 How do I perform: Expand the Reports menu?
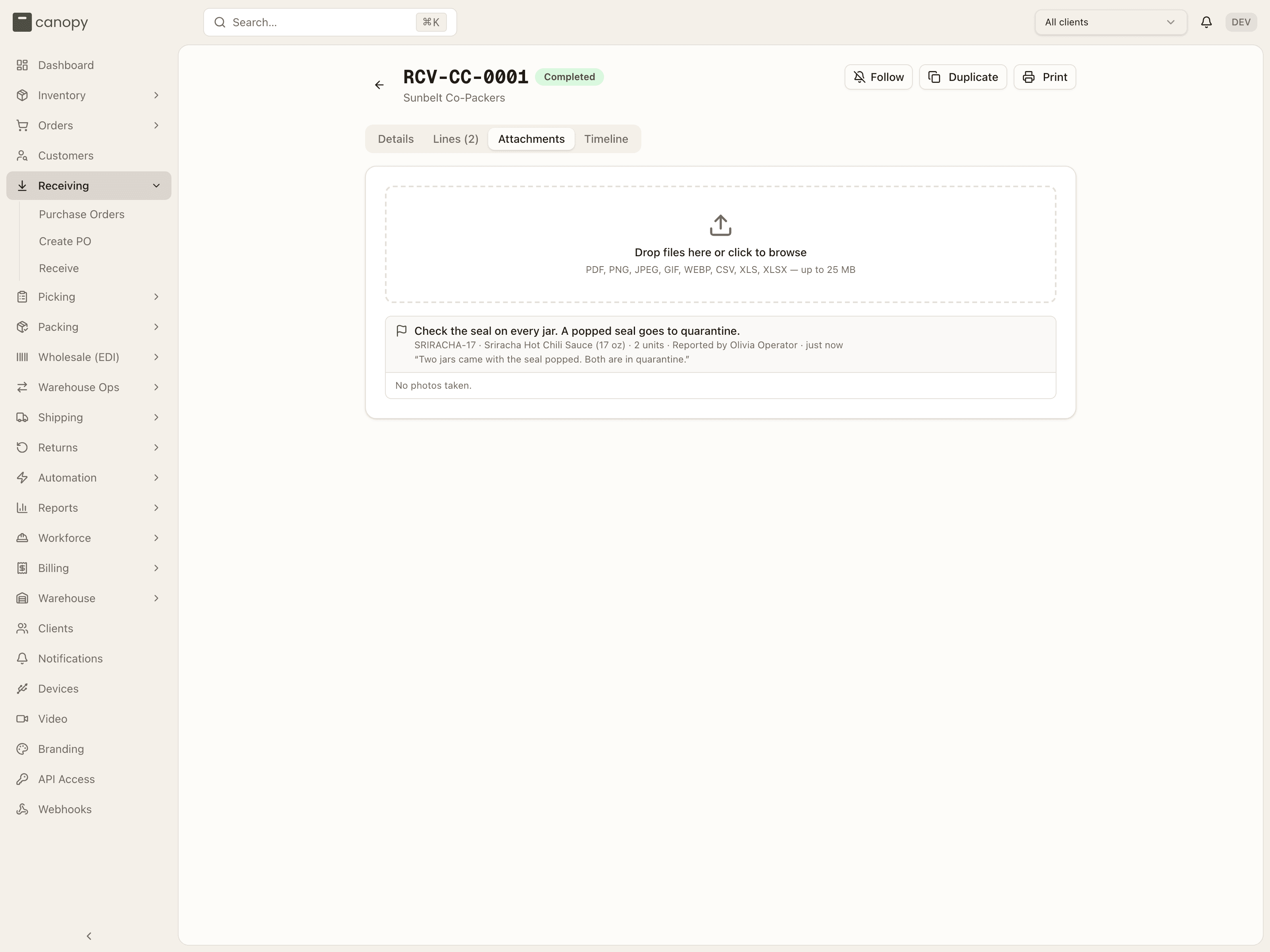coord(89,508)
